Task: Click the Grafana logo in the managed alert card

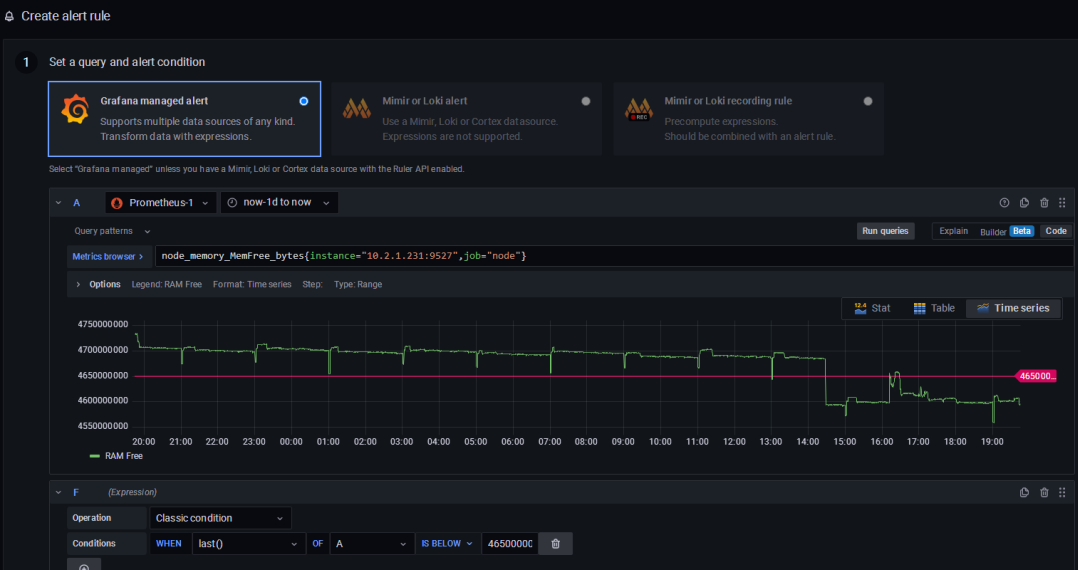Action: click(x=75, y=110)
